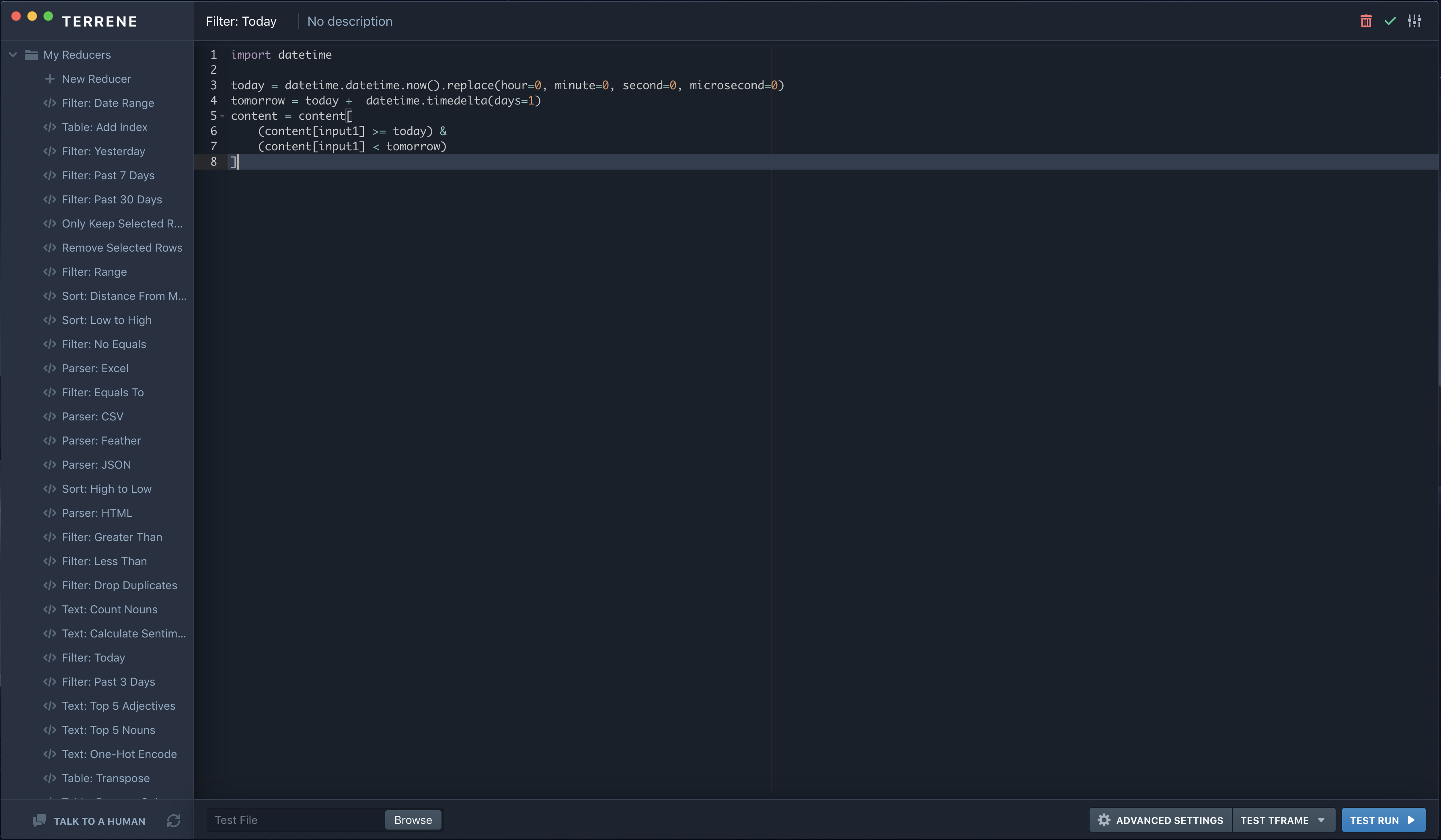Open the Sort: Low to High reducer
Image resolution: width=1441 pixels, height=840 pixels.
107,320
